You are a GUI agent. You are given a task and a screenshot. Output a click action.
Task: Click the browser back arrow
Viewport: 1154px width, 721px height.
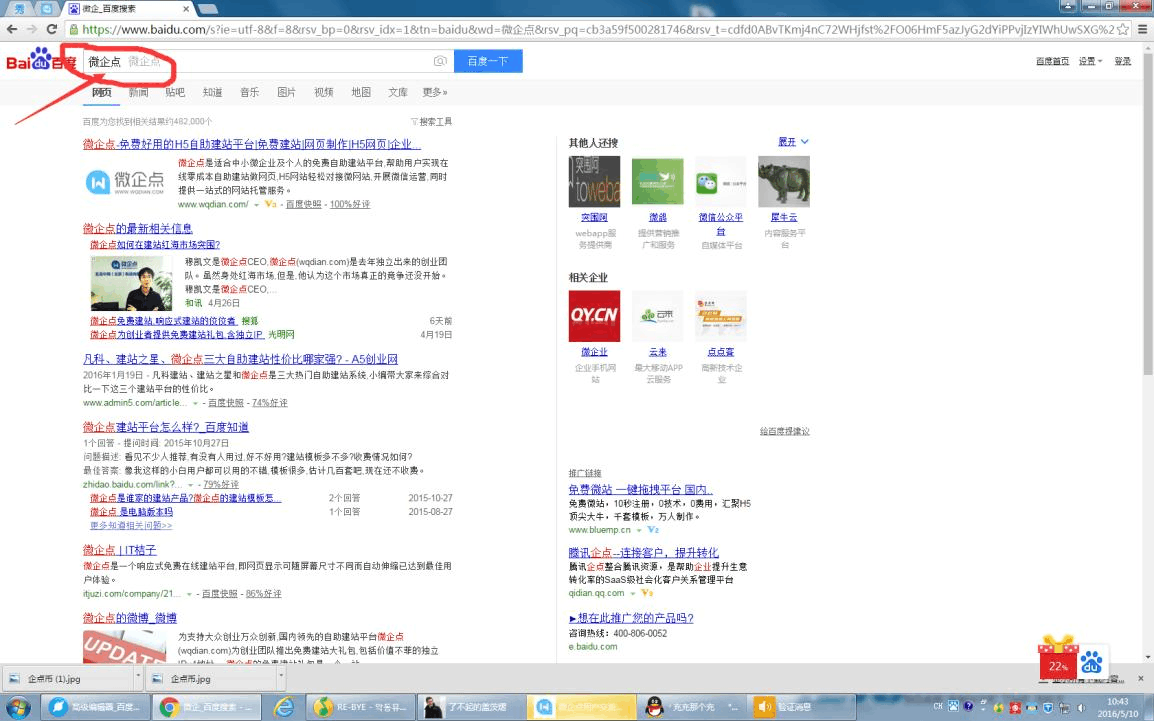(12, 29)
